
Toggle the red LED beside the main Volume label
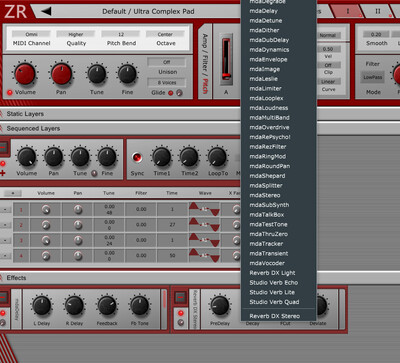[9, 92]
